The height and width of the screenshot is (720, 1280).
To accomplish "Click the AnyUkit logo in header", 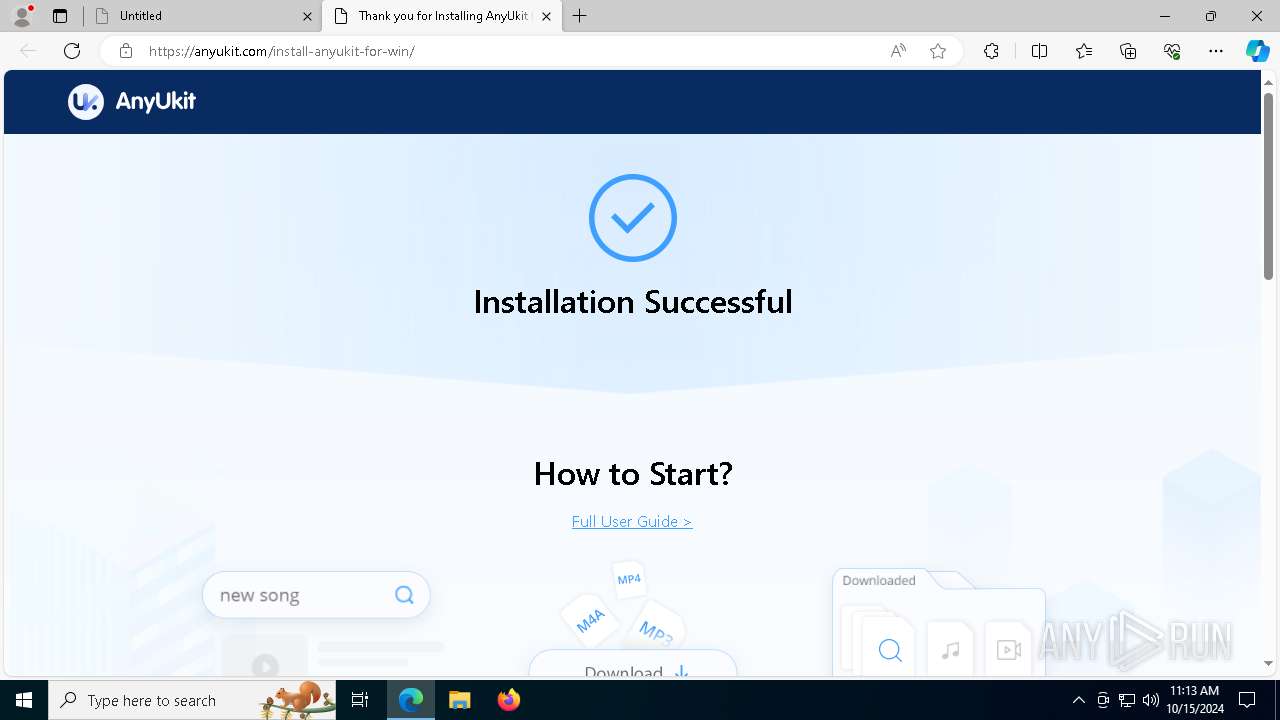I will click(x=132, y=101).
